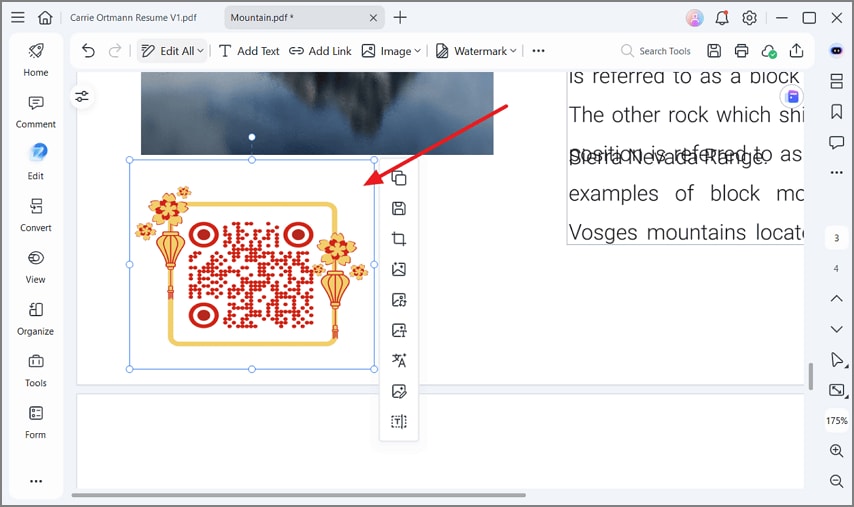This screenshot has height=507, width=854.
Task: Click the image edit pencil tool
Action: pyautogui.click(x=399, y=391)
